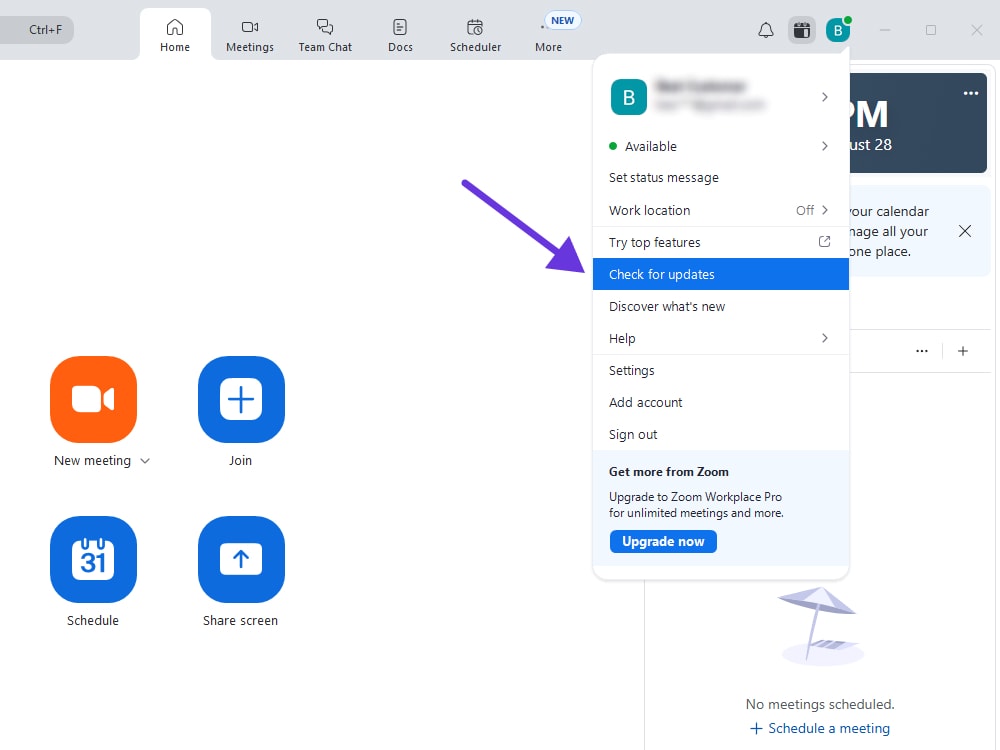Open the Work location submenu
The height and width of the screenshot is (750, 1000).
(x=721, y=210)
